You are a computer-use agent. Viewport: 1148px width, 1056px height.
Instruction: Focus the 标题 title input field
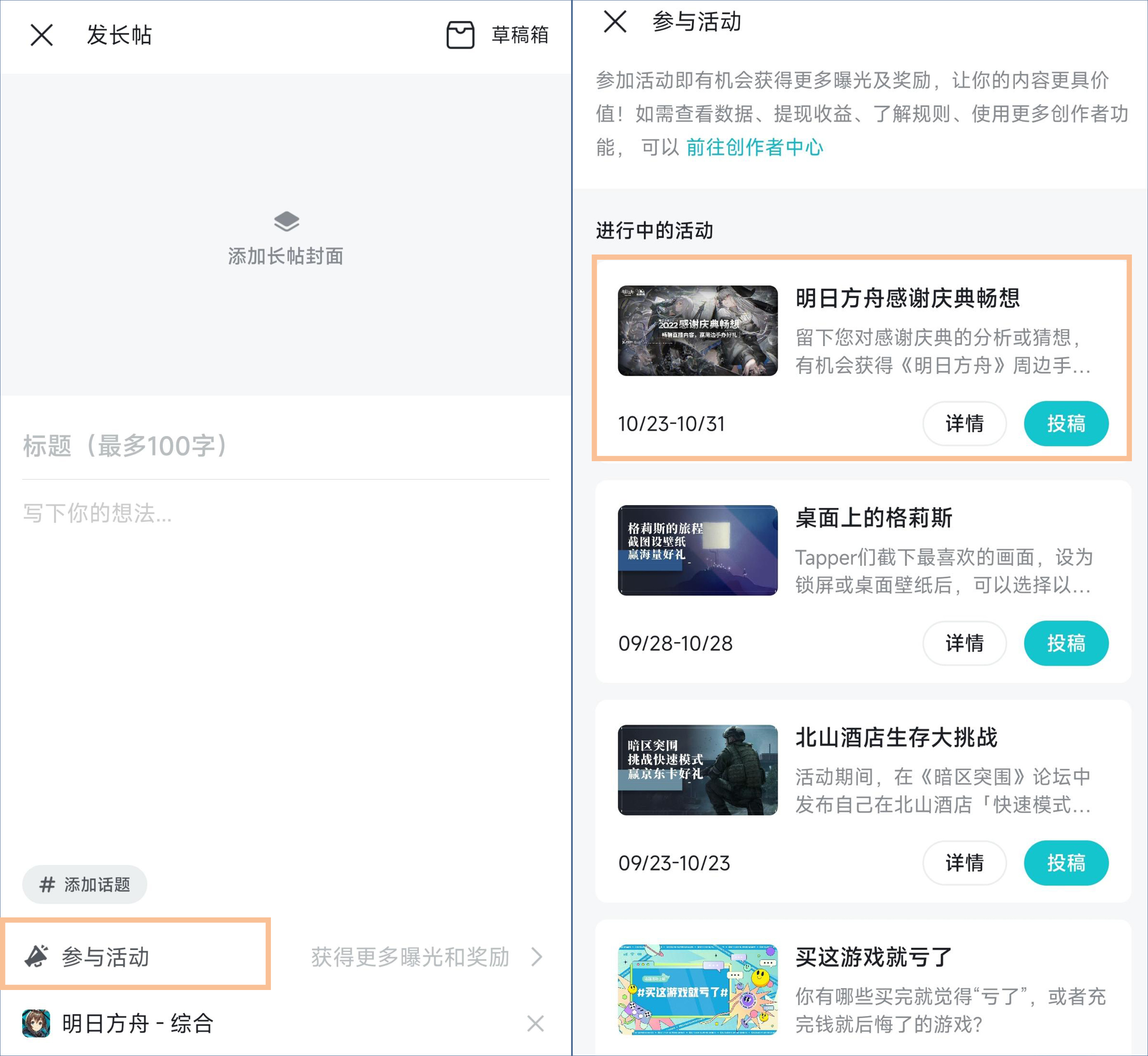tap(286, 446)
